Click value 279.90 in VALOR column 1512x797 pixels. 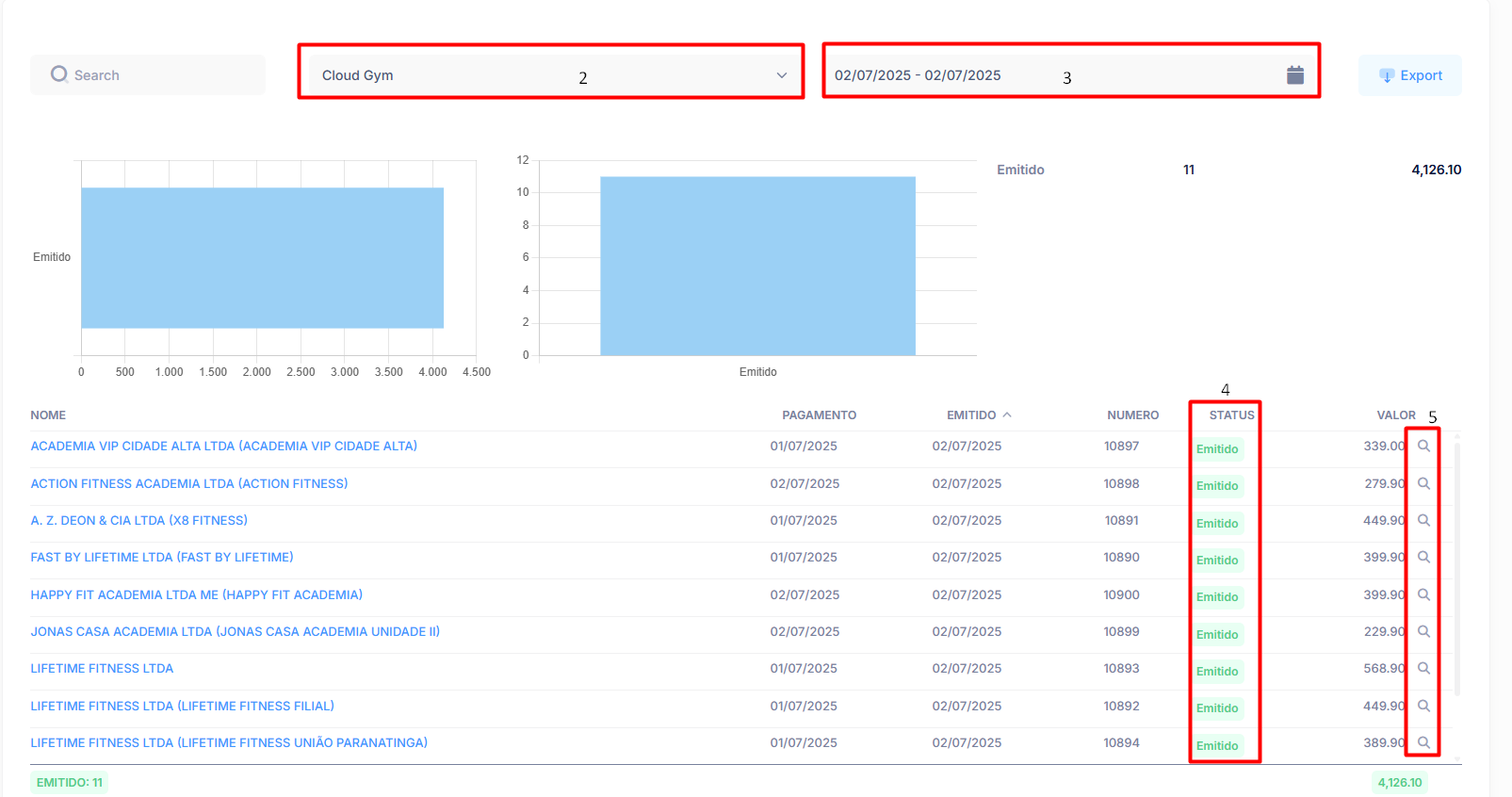click(1384, 483)
